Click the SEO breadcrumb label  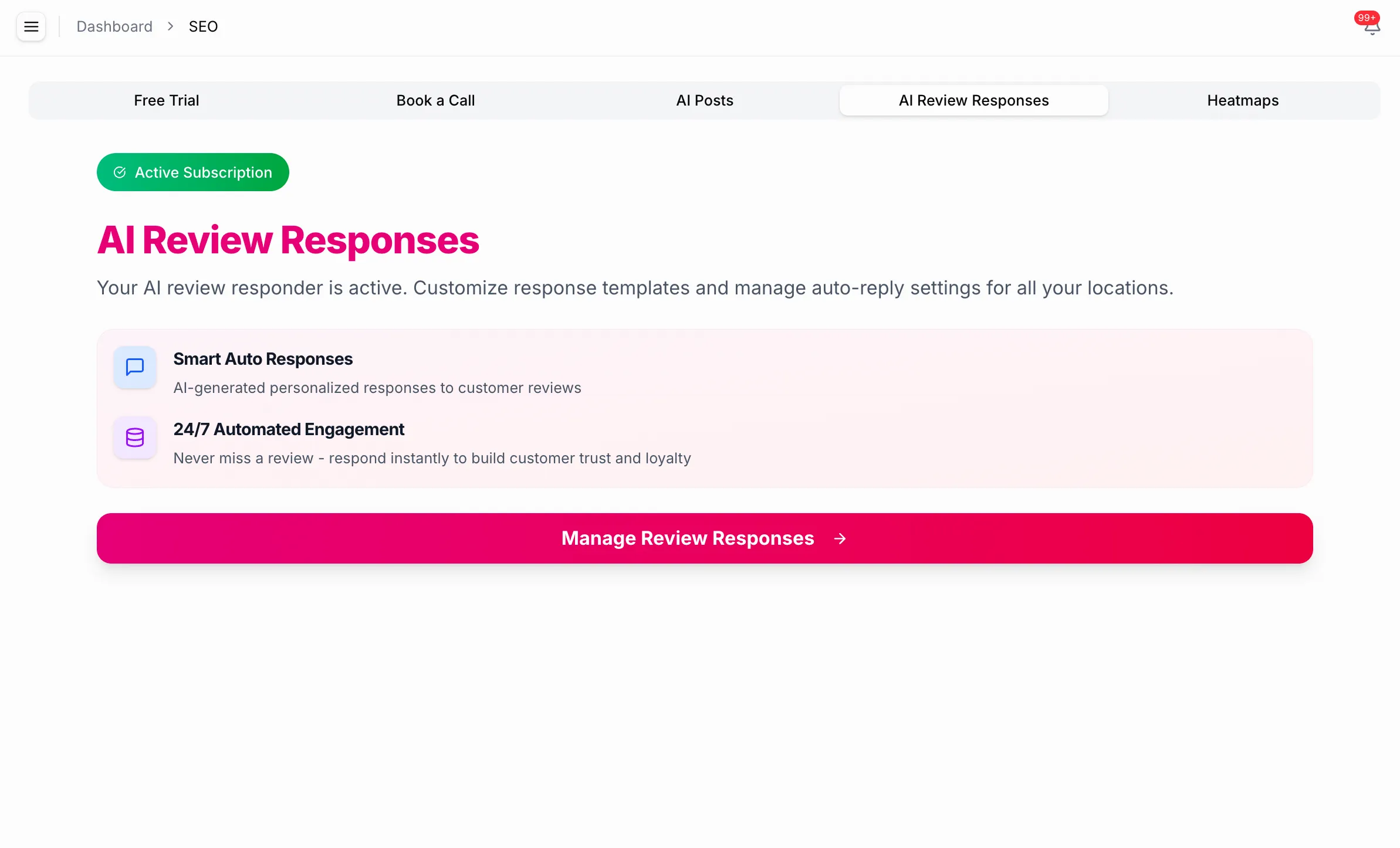202,26
